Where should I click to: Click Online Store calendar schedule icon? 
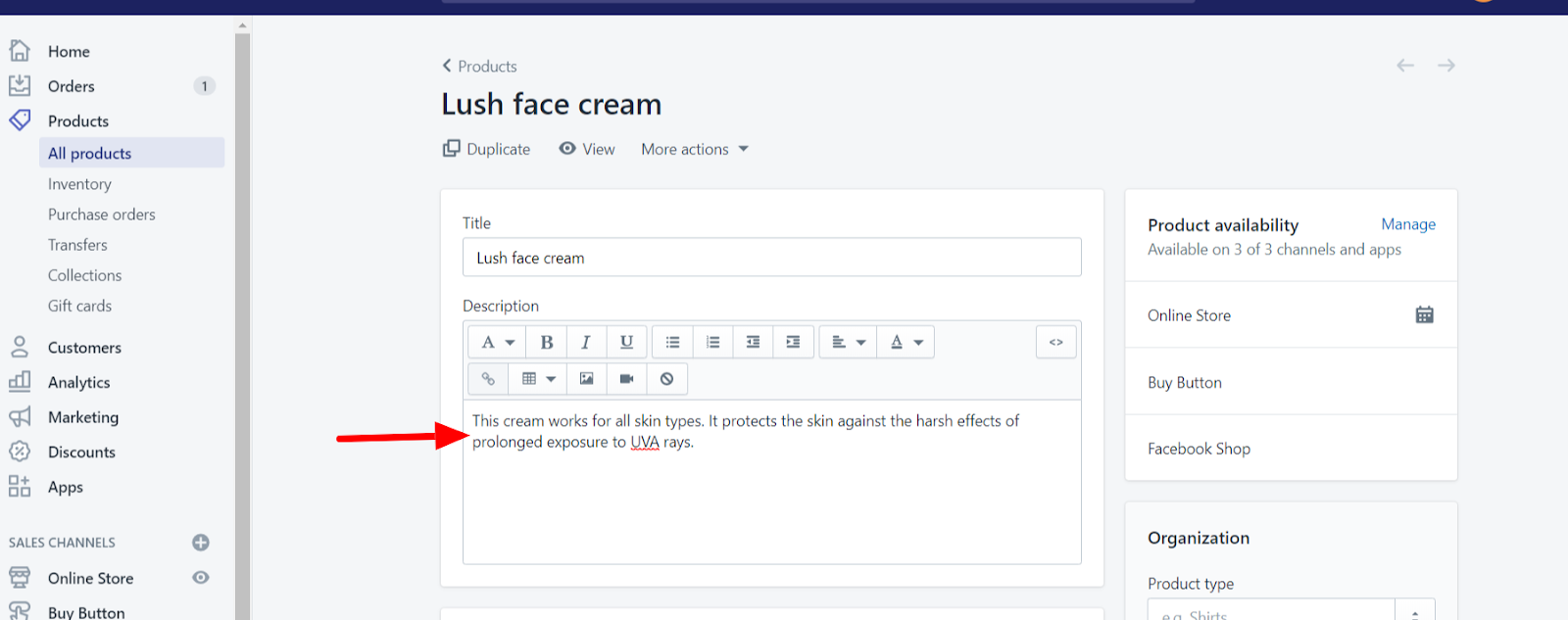pyautogui.click(x=1425, y=314)
